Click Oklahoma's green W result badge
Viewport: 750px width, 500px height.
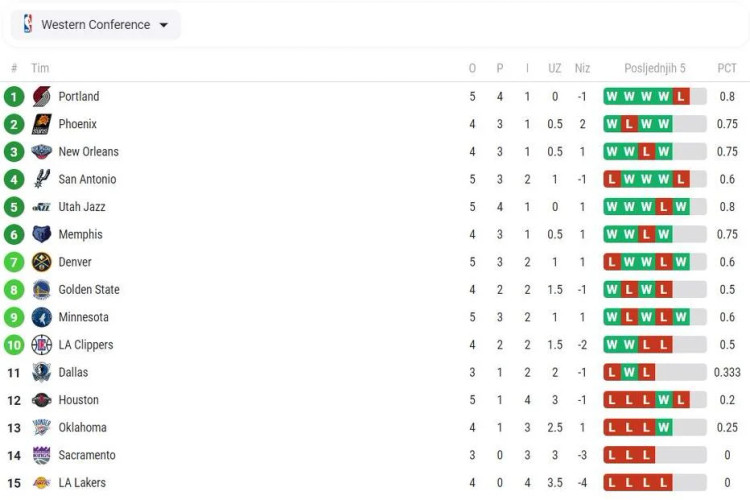pyautogui.click(x=663, y=428)
